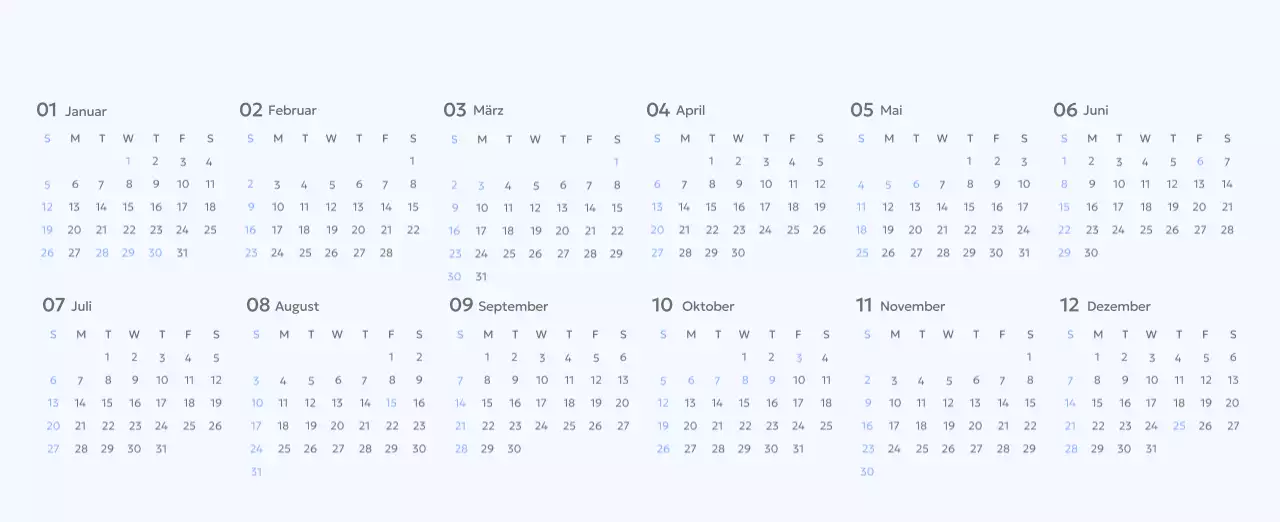The width and height of the screenshot is (1280, 522).
Task: Select day 1 in September
Action: tap(487, 357)
